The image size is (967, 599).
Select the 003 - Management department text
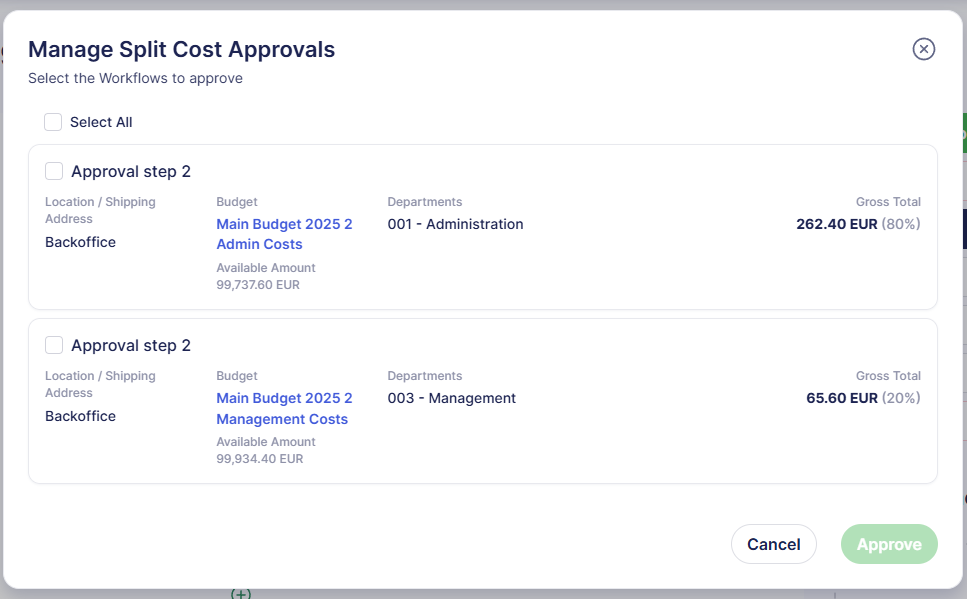tap(451, 398)
